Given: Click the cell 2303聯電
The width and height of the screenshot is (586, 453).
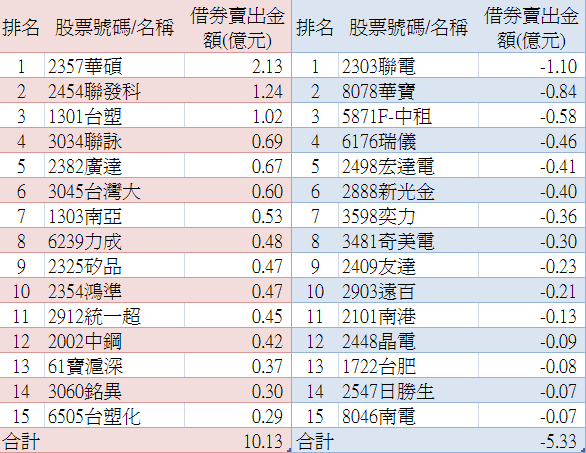Looking at the screenshot, I should click(408, 65).
